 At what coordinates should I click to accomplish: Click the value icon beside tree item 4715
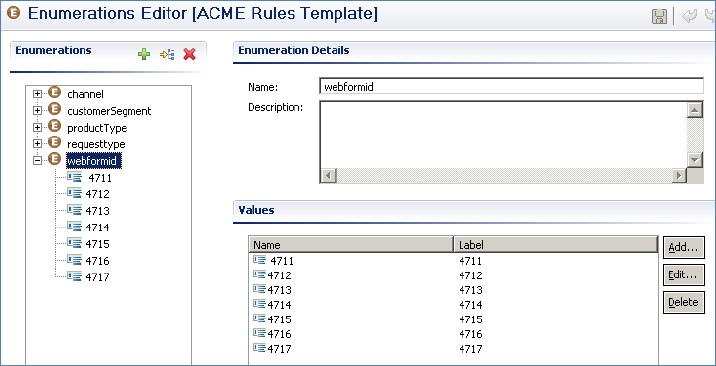click(x=74, y=243)
